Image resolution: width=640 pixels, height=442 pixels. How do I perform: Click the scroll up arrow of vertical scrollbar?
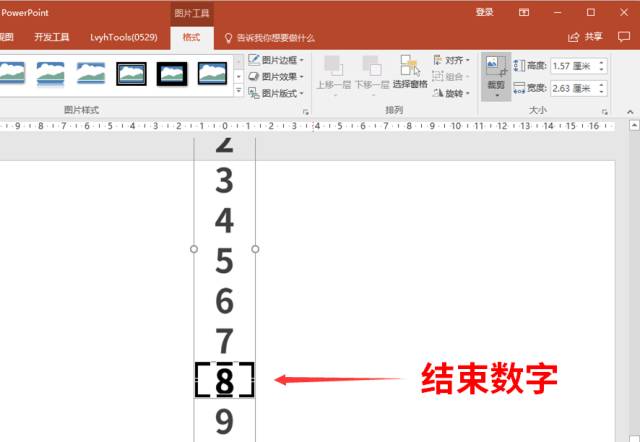634,126
